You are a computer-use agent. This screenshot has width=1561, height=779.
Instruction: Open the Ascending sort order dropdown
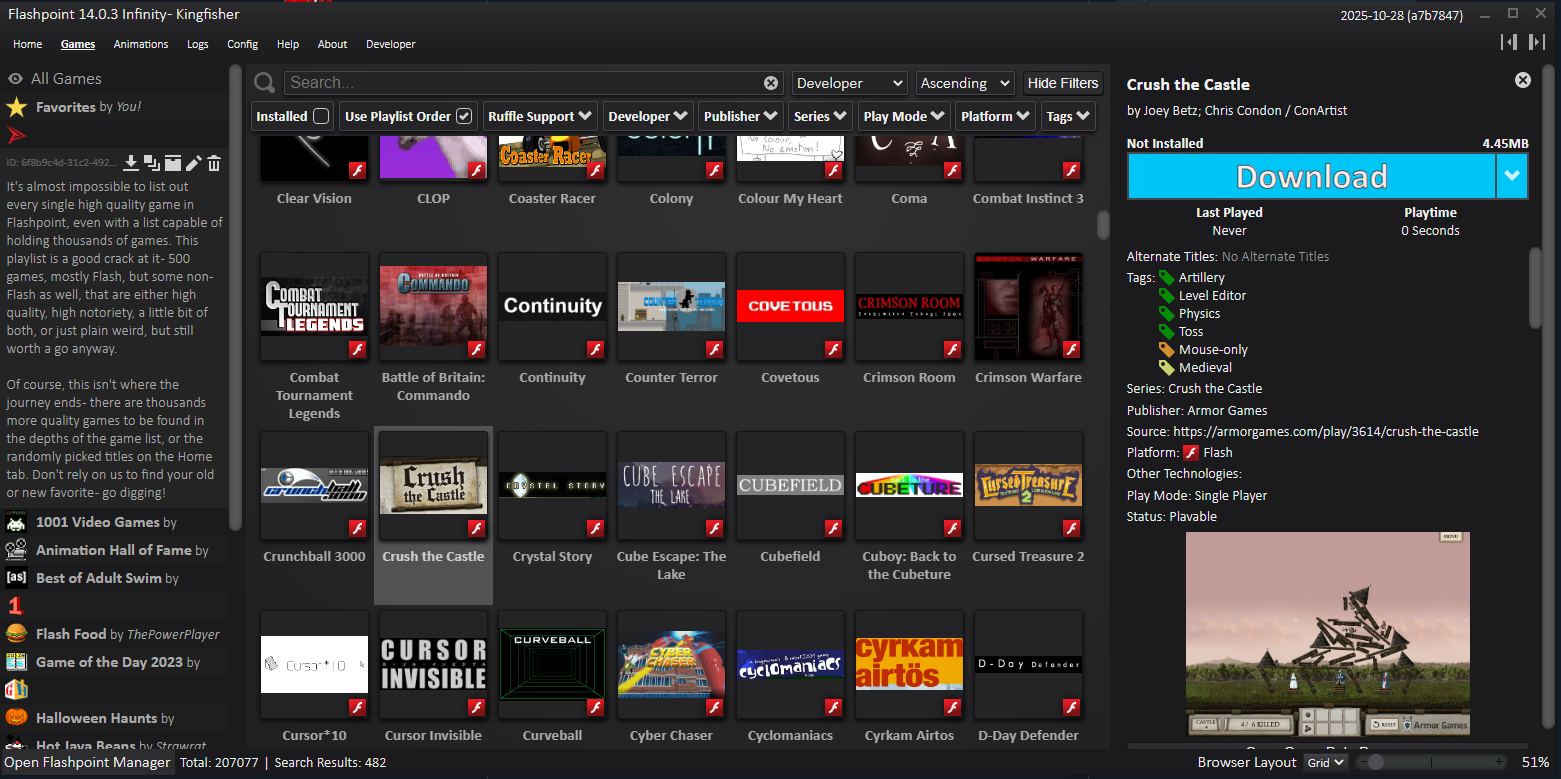tap(965, 83)
